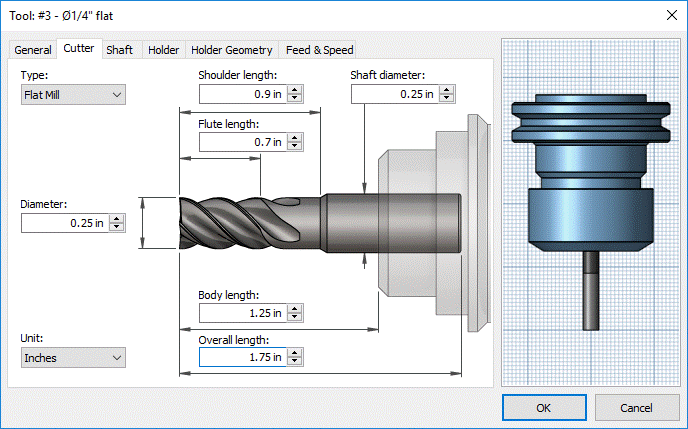Decrease Body length with down arrow
Viewport: 688px width, 429px height.
point(295,317)
